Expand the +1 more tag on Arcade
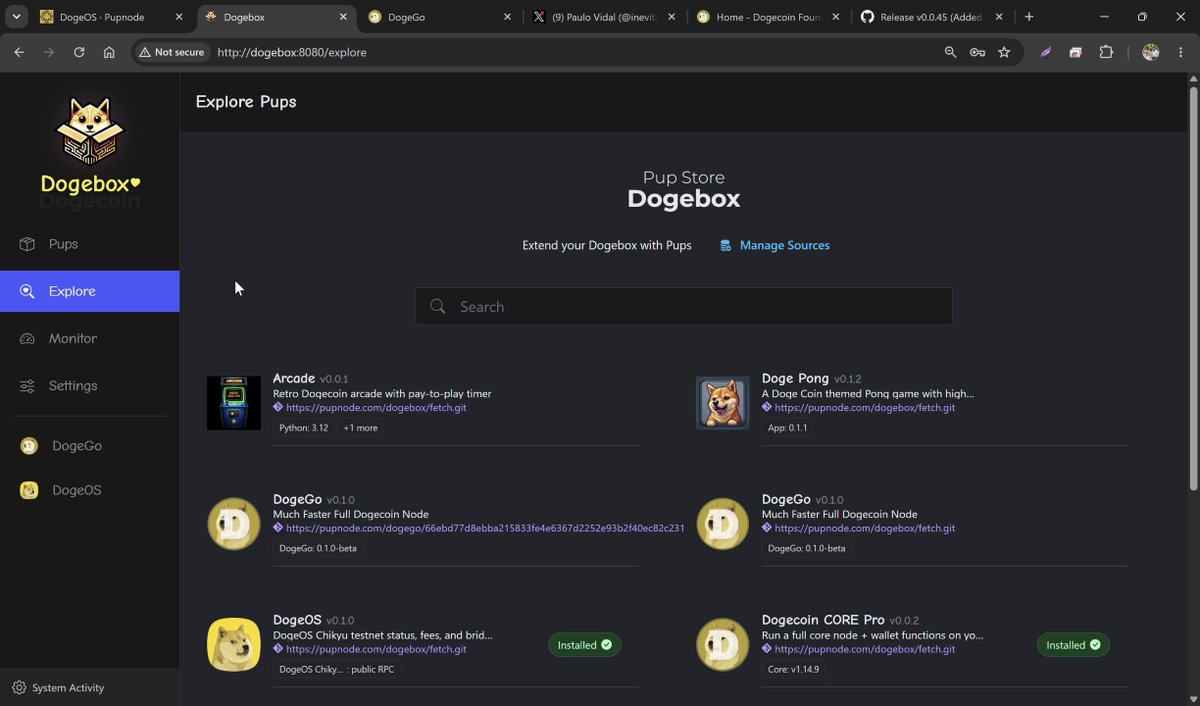The image size is (1200, 706). 360,428
